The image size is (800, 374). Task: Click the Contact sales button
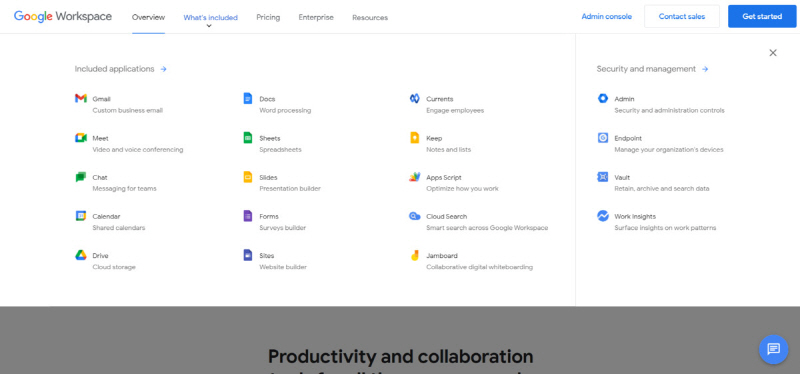pyautogui.click(x=682, y=16)
